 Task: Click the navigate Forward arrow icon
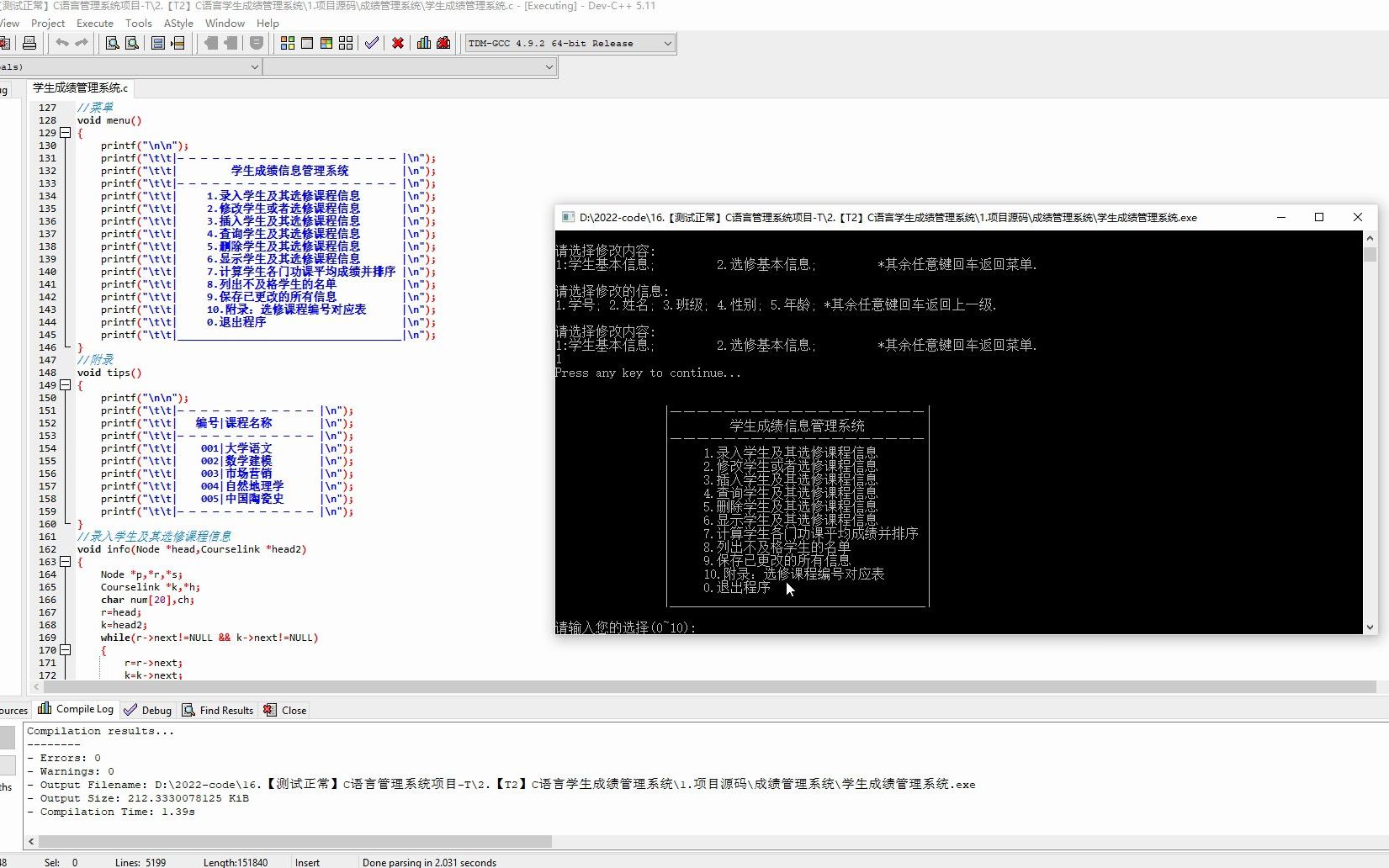pyautogui.click(x=231, y=43)
